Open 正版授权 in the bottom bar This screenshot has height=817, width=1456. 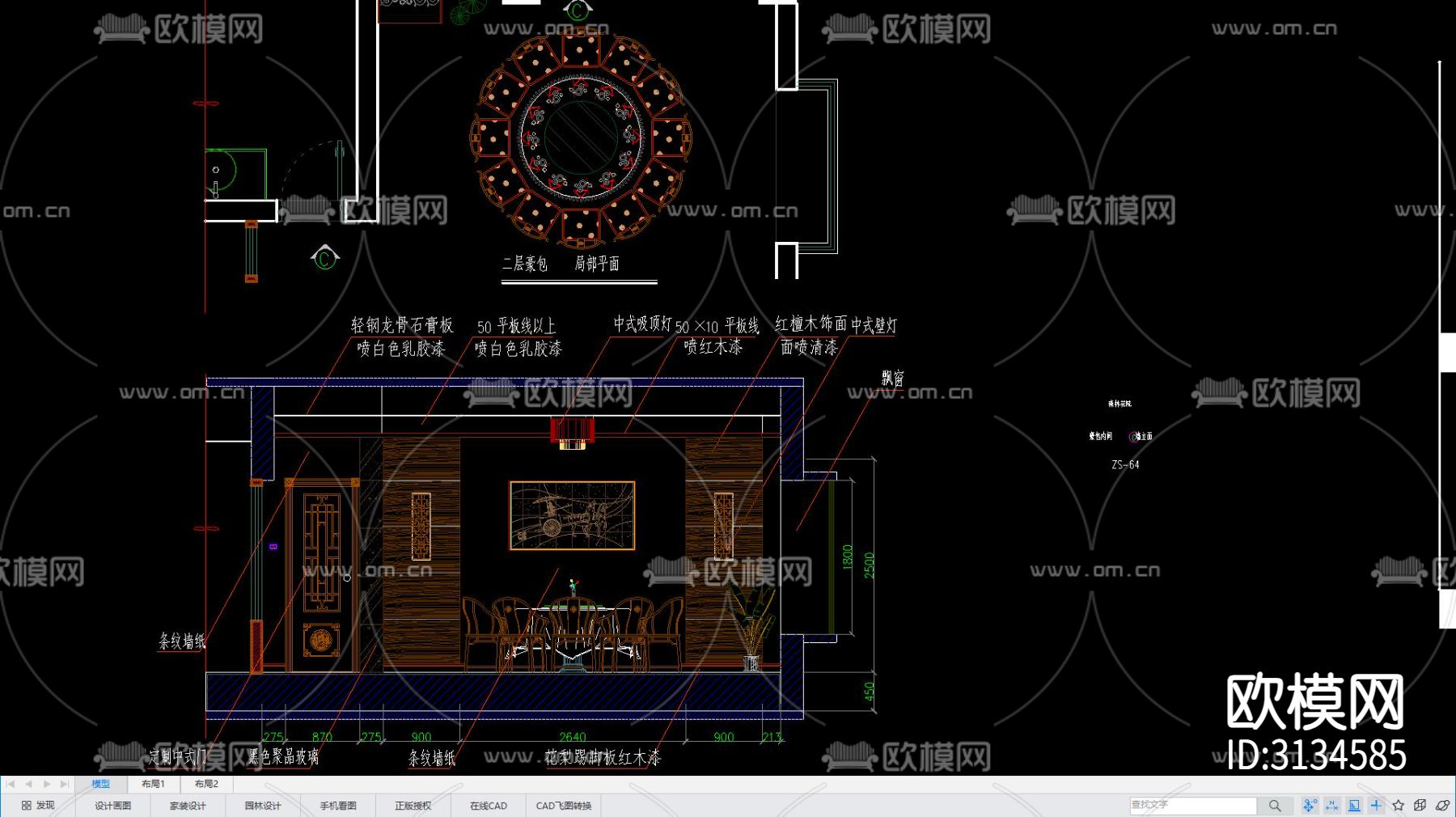click(413, 806)
